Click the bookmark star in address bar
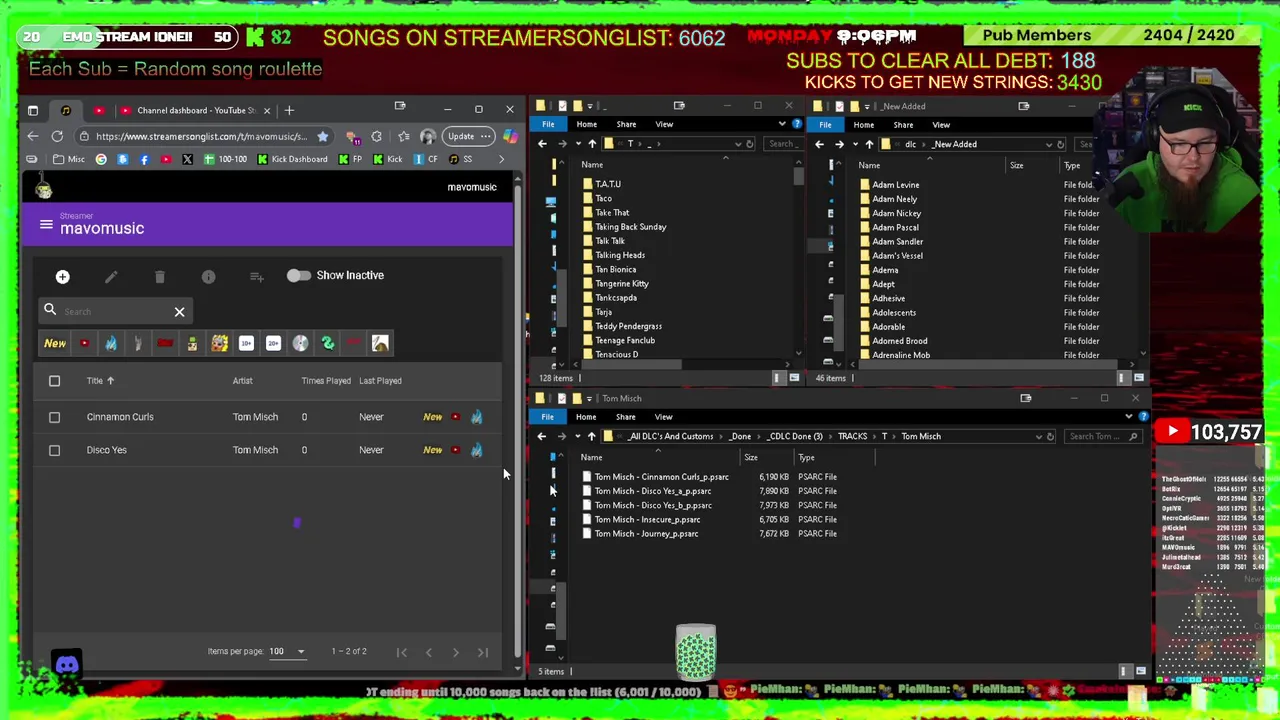This screenshot has width=1280, height=720. tap(322, 136)
